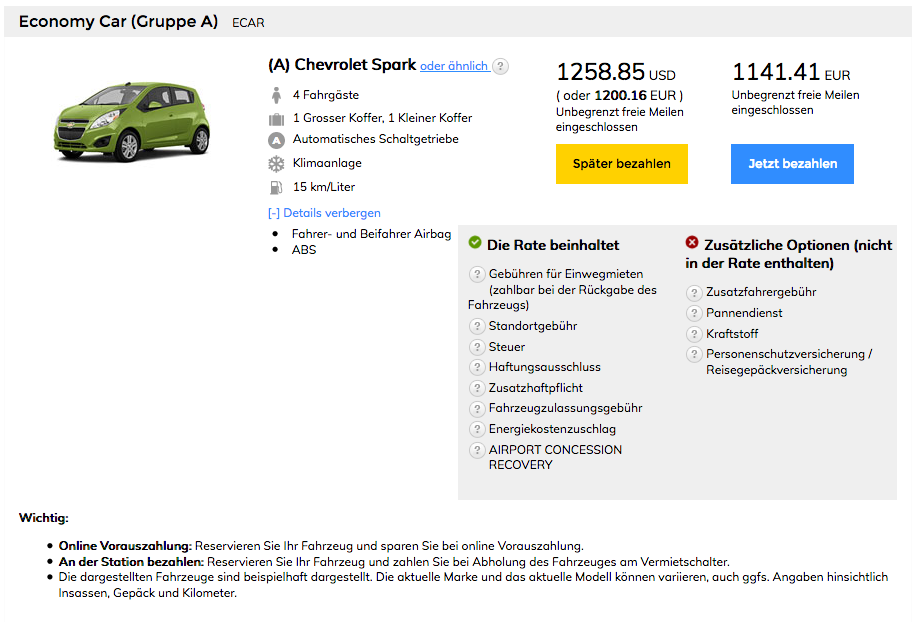Image resolution: width=920 pixels, height=622 pixels.
Task: Click the green Chevrolet Spark image
Action: [132, 121]
